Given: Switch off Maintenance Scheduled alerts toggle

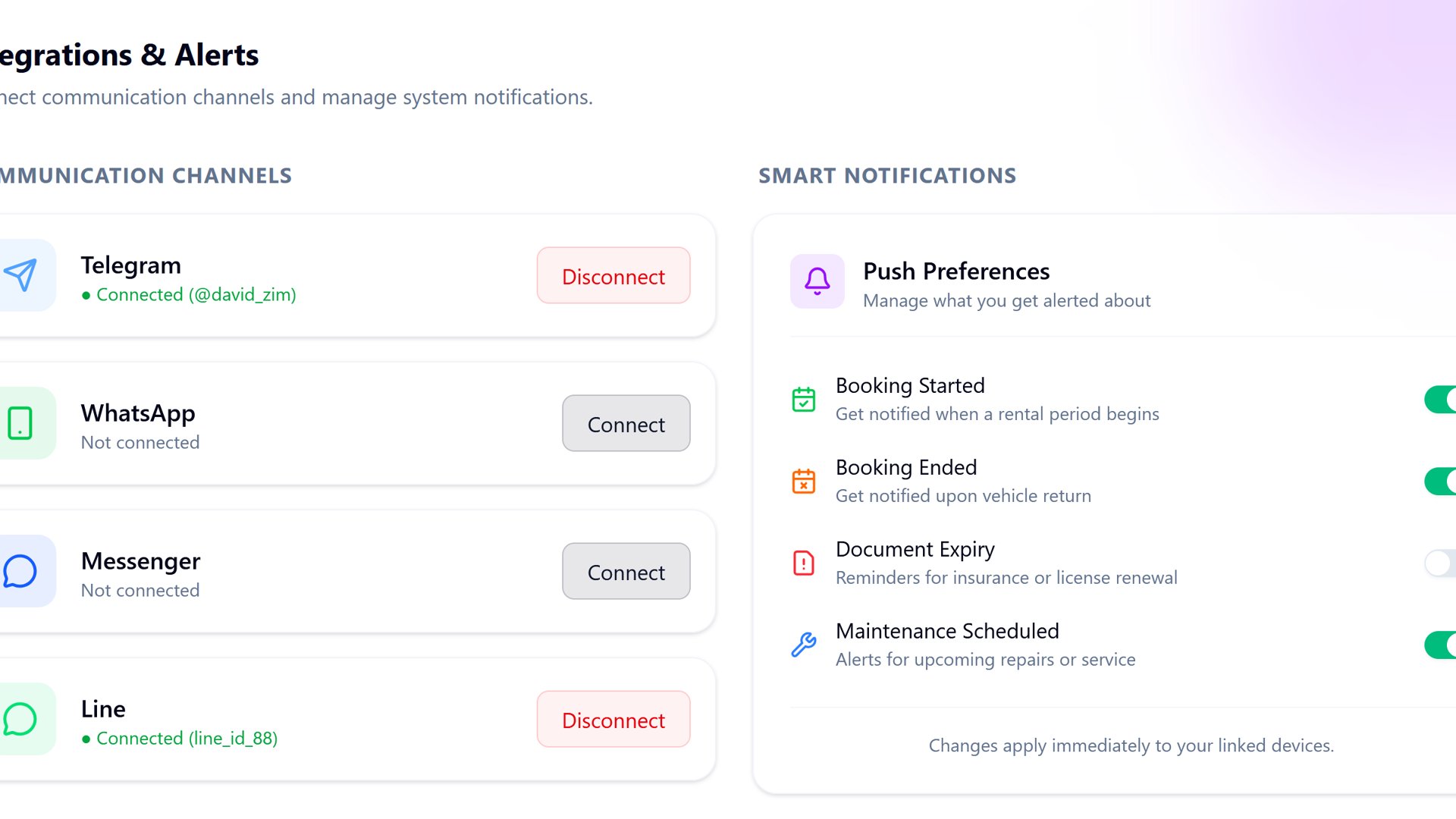Looking at the screenshot, I should tap(1440, 645).
